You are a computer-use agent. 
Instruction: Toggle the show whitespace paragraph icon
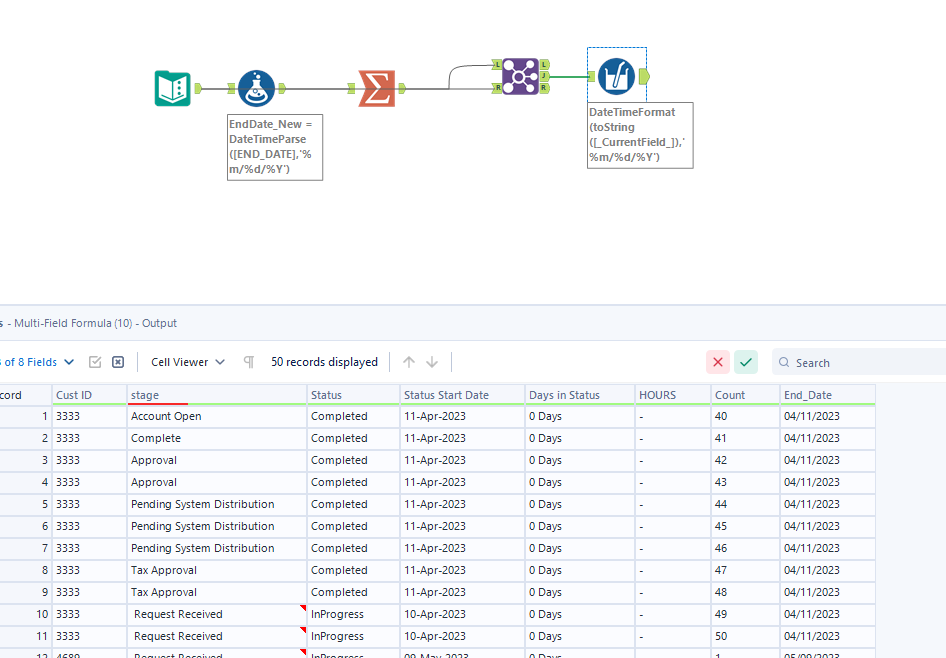point(249,362)
